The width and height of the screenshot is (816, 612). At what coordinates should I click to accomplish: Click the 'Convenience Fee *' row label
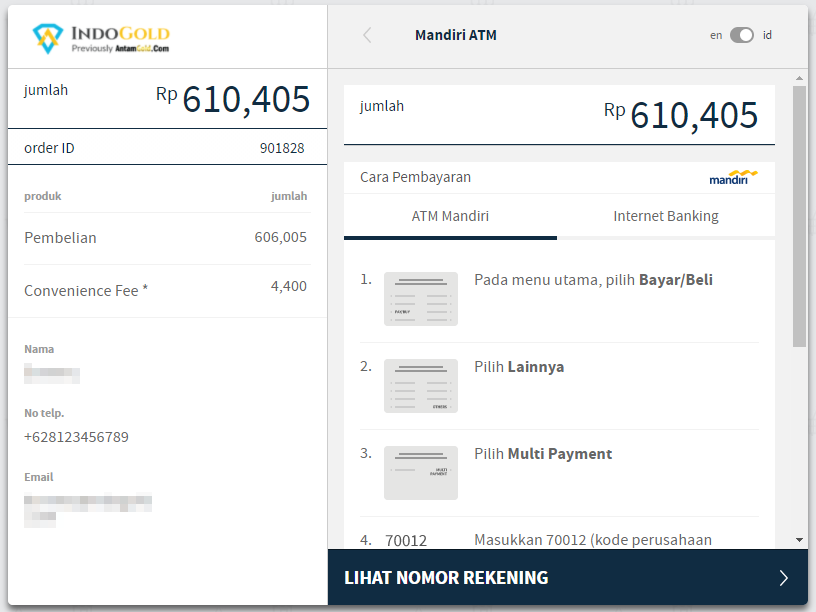coord(86,291)
